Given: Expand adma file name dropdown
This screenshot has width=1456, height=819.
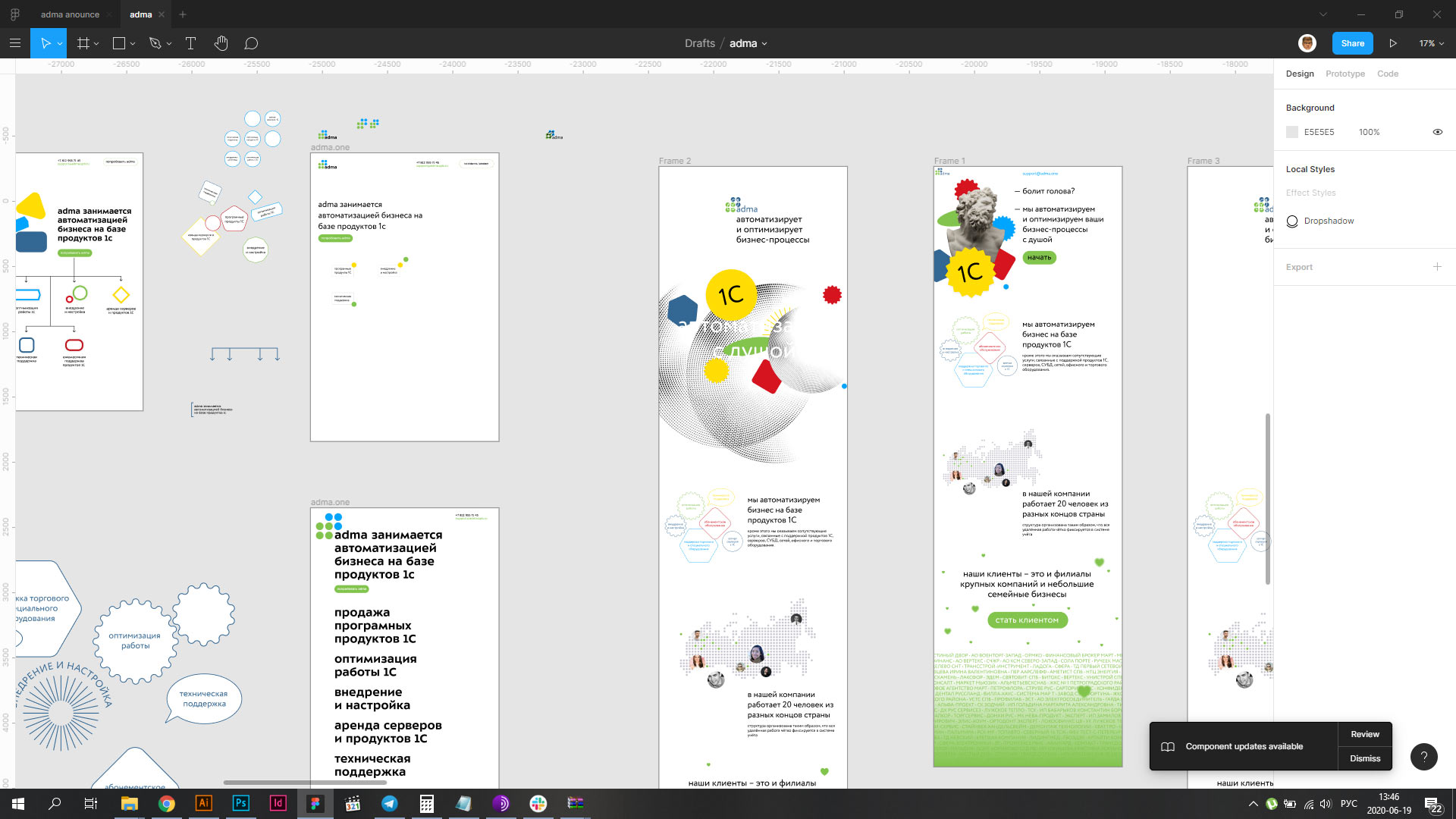Looking at the screenshot, I should (x=764, y=44).
